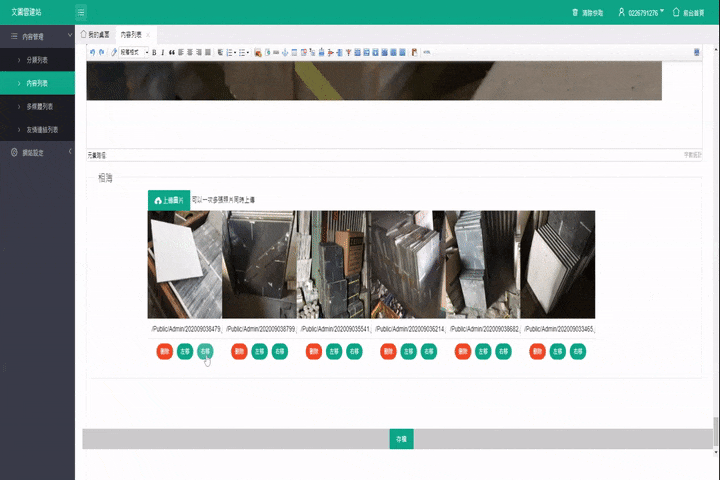Move image 038799 to the left
The image size is (720, 480).
[259, 351]
